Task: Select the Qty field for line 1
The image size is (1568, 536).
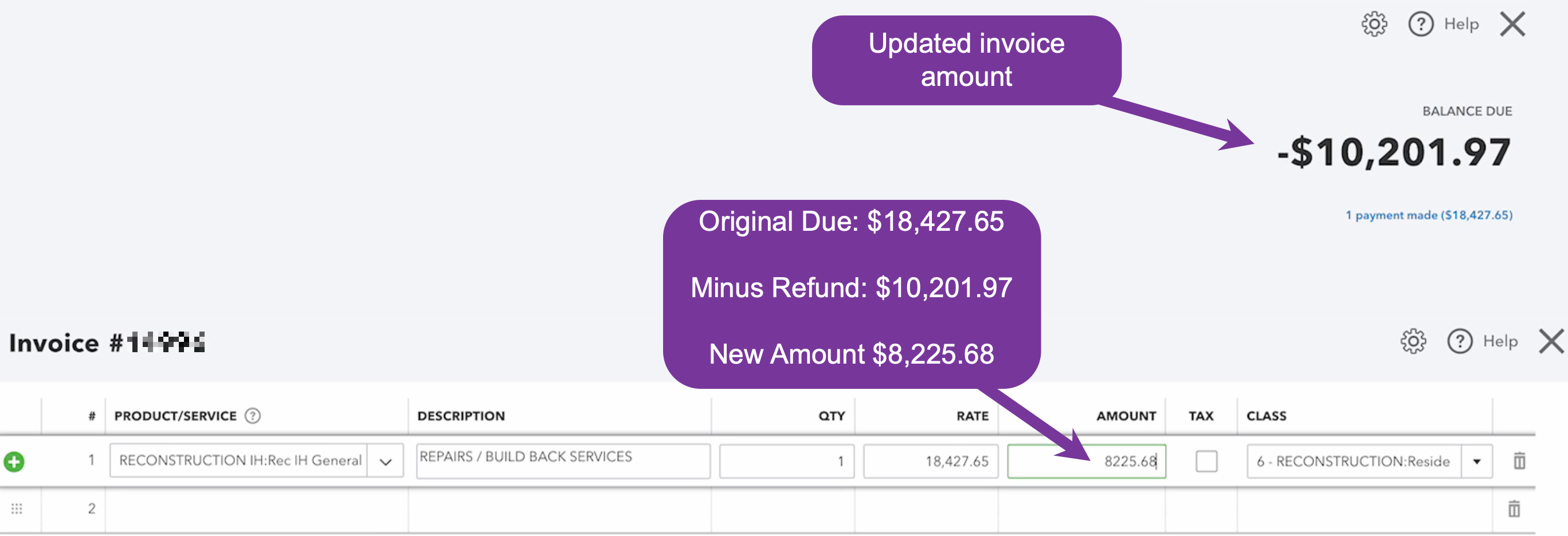Action: coord(786,461)
